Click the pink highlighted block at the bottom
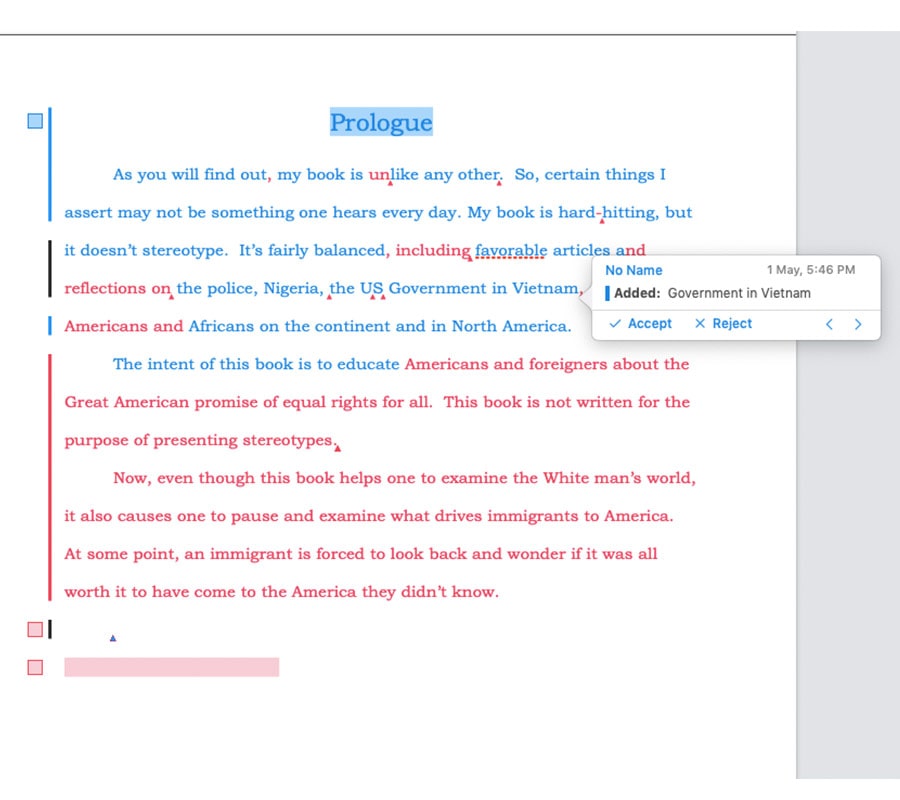This screenshot has height=800, width=900. [171, 667]
